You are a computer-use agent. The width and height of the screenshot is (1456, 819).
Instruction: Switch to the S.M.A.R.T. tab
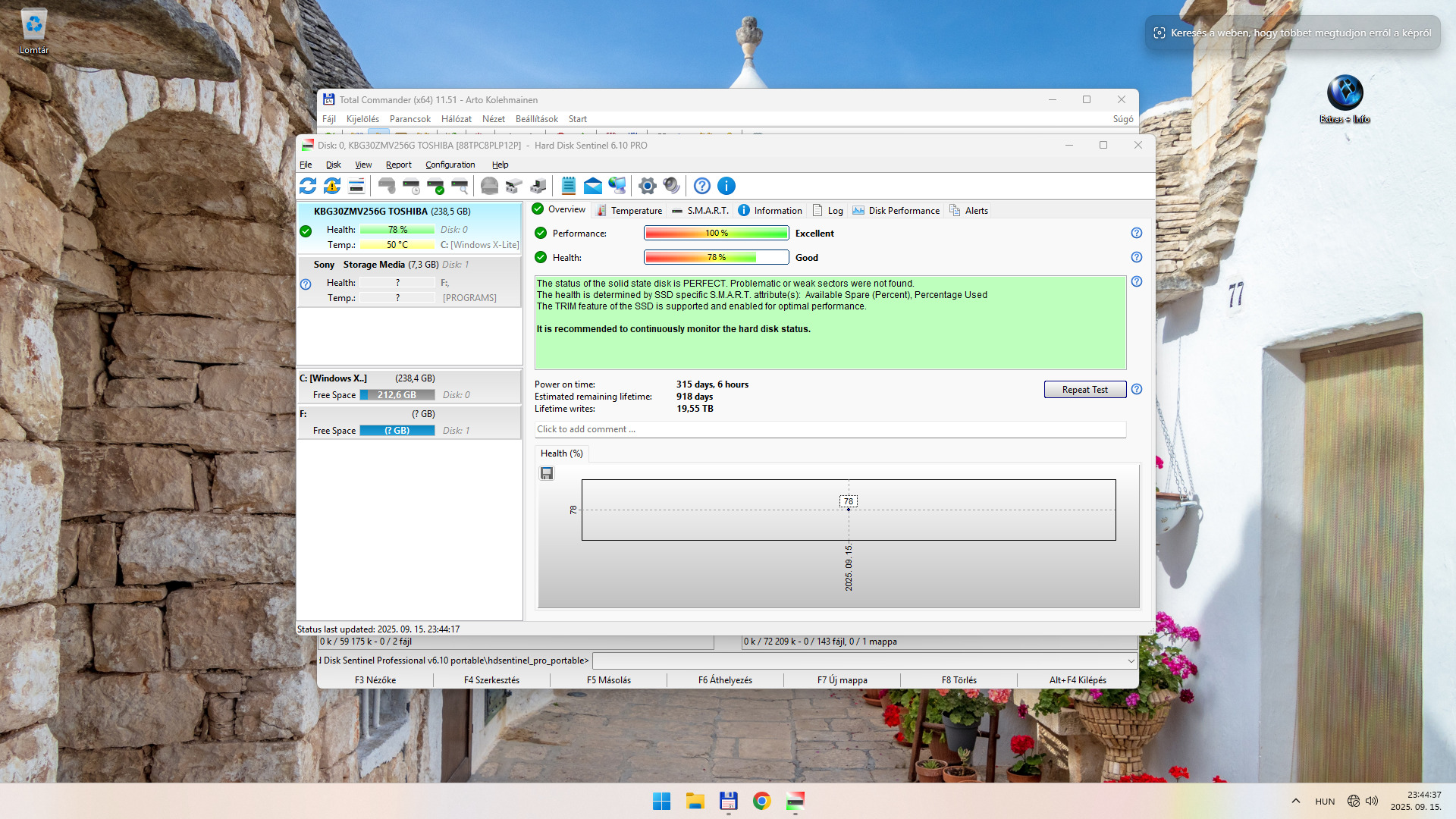point(700,211)
